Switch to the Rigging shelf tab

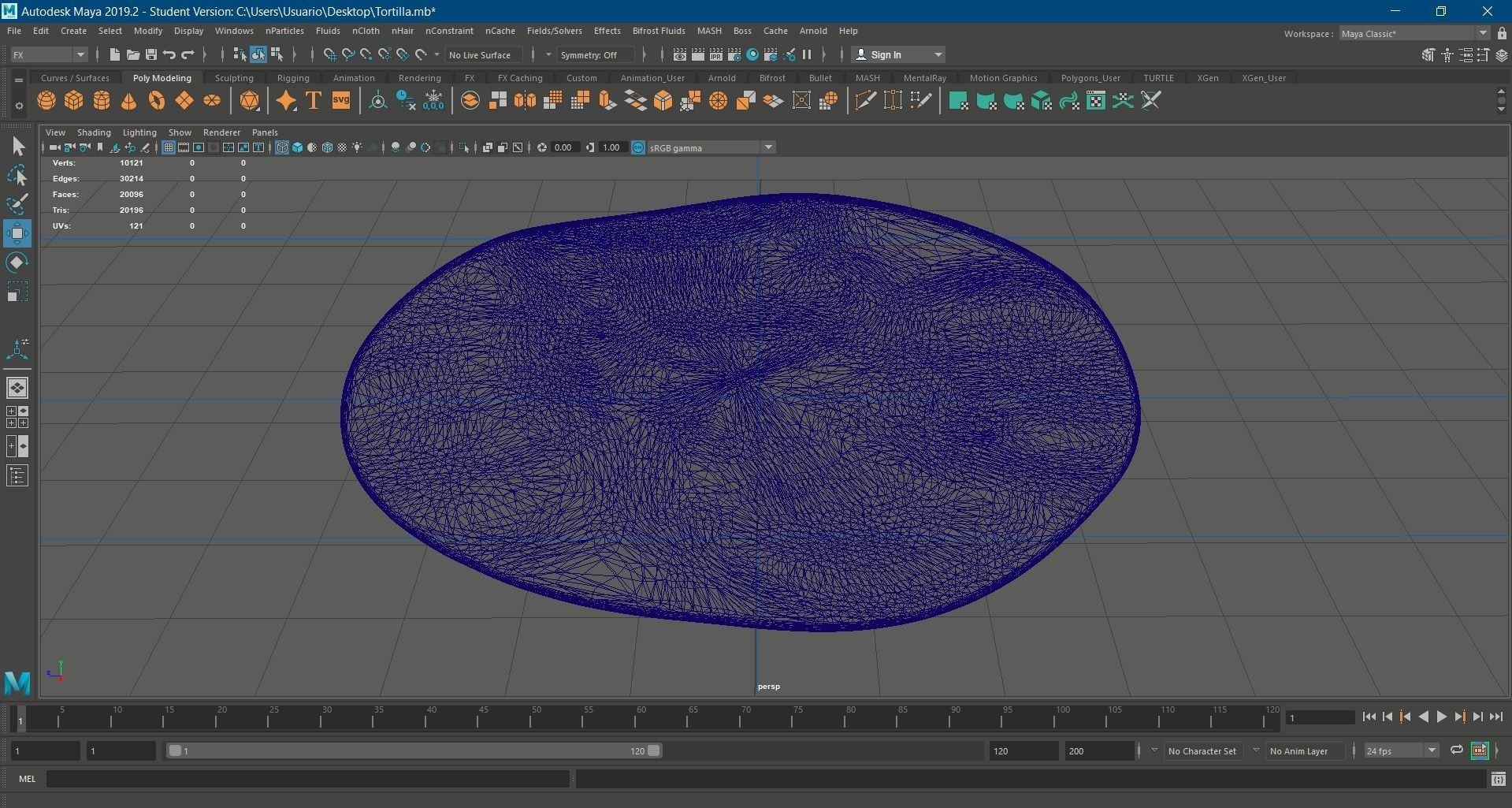pyautogui.click(x=293, y=78)
